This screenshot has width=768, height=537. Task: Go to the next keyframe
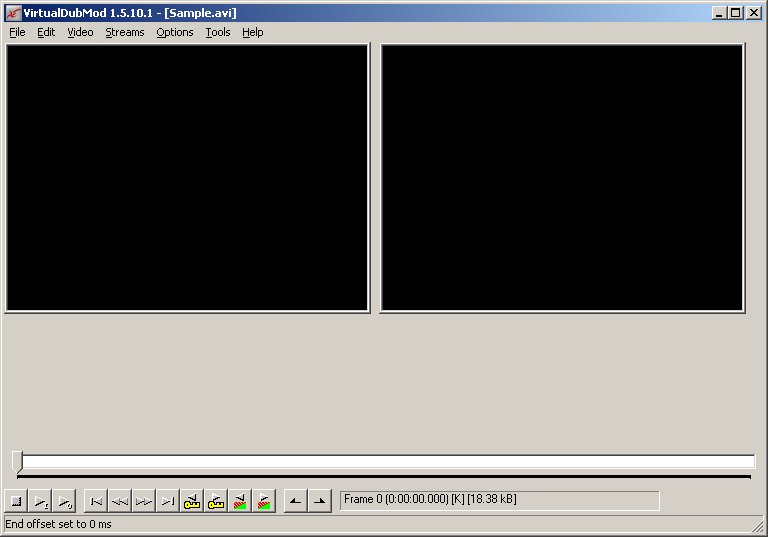(x=216, y=501)
